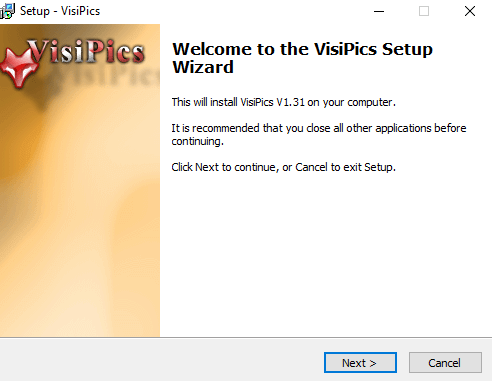The height and width of the screenshot is (381, 492).
Task: Click the grayed-out maximize window icon
Action: coord(424,11)
